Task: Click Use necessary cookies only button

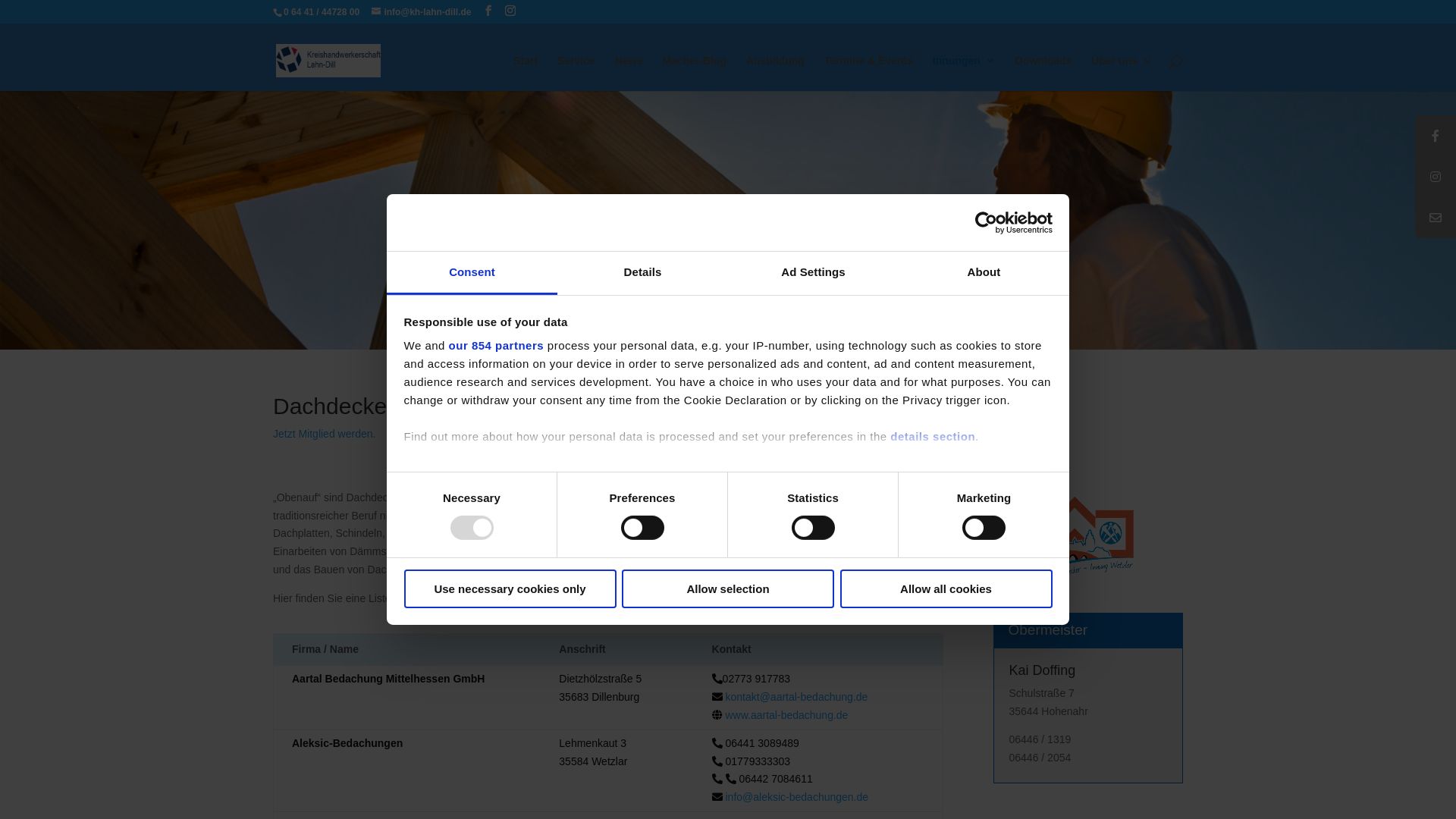Action: (x=510, y=588)
